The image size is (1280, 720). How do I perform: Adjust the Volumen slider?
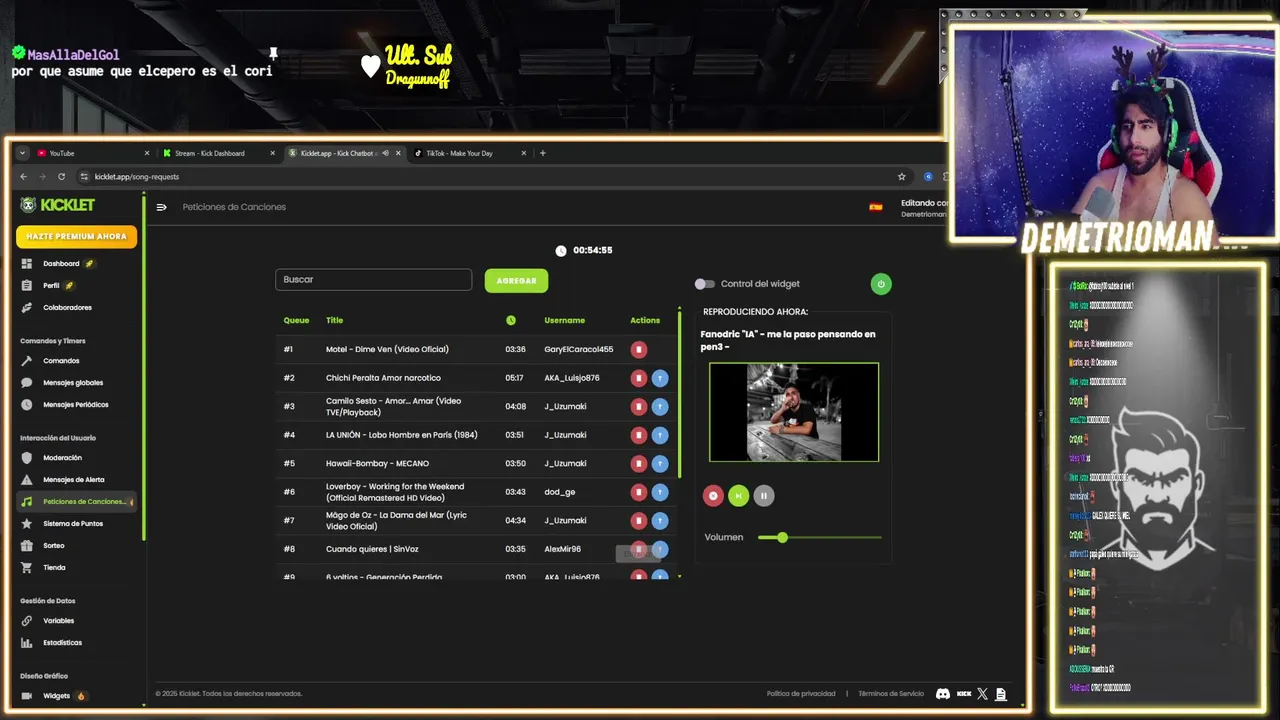819,538
